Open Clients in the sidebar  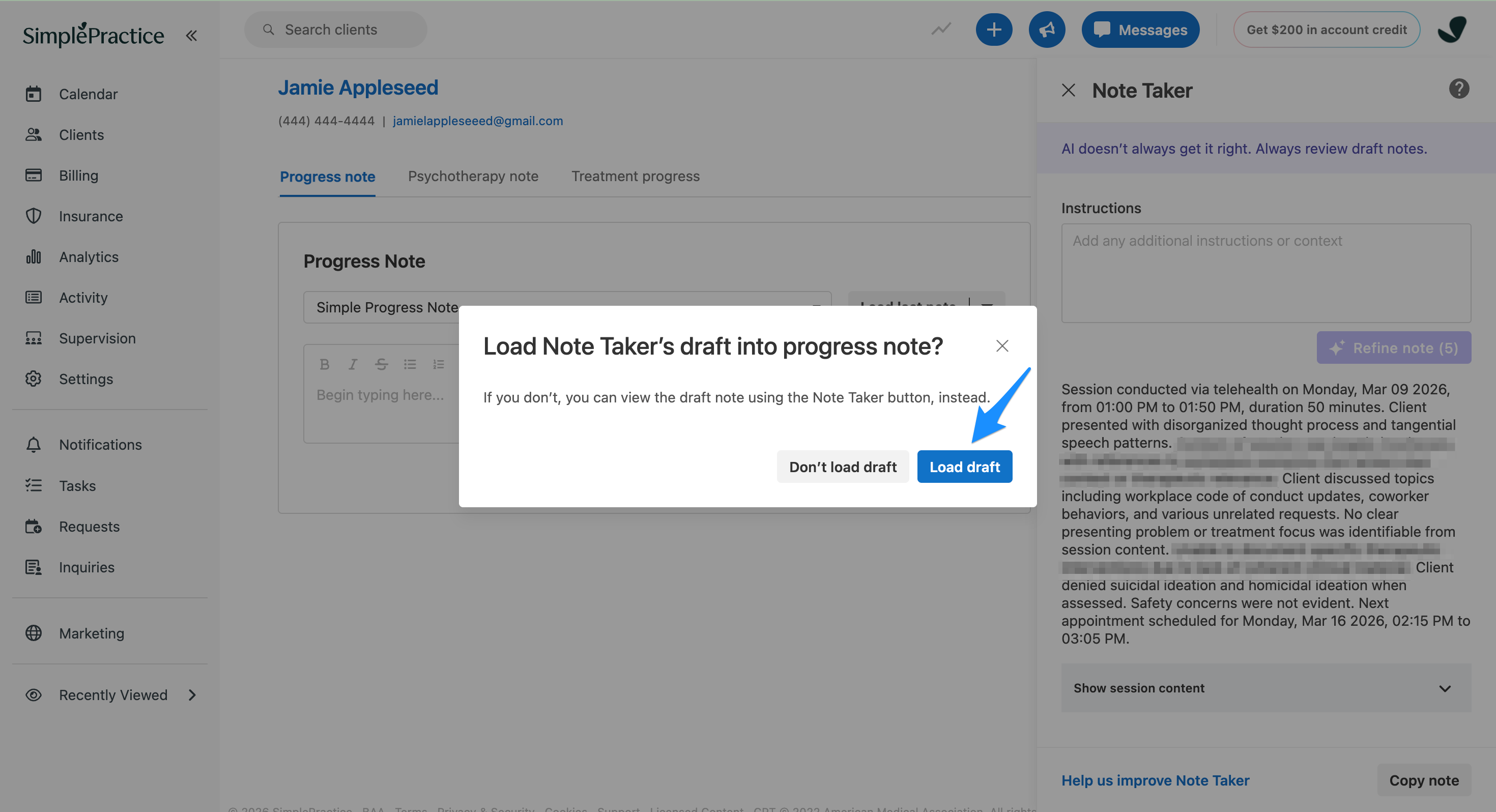coord(81,134)
